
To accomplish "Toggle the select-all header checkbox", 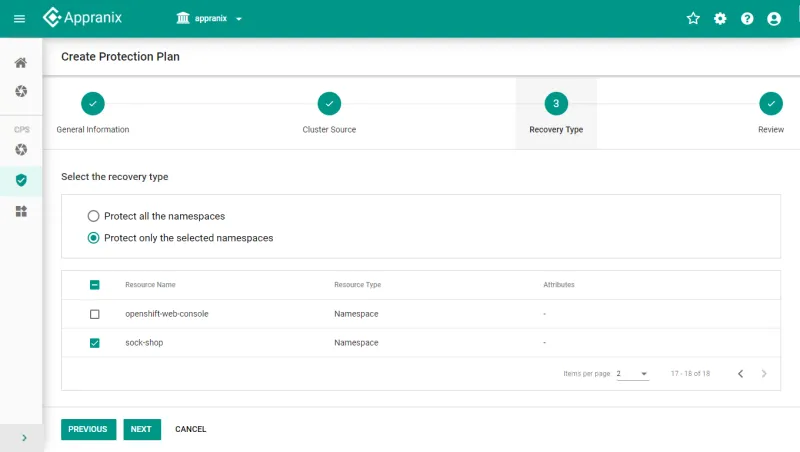I will point(95,285).
